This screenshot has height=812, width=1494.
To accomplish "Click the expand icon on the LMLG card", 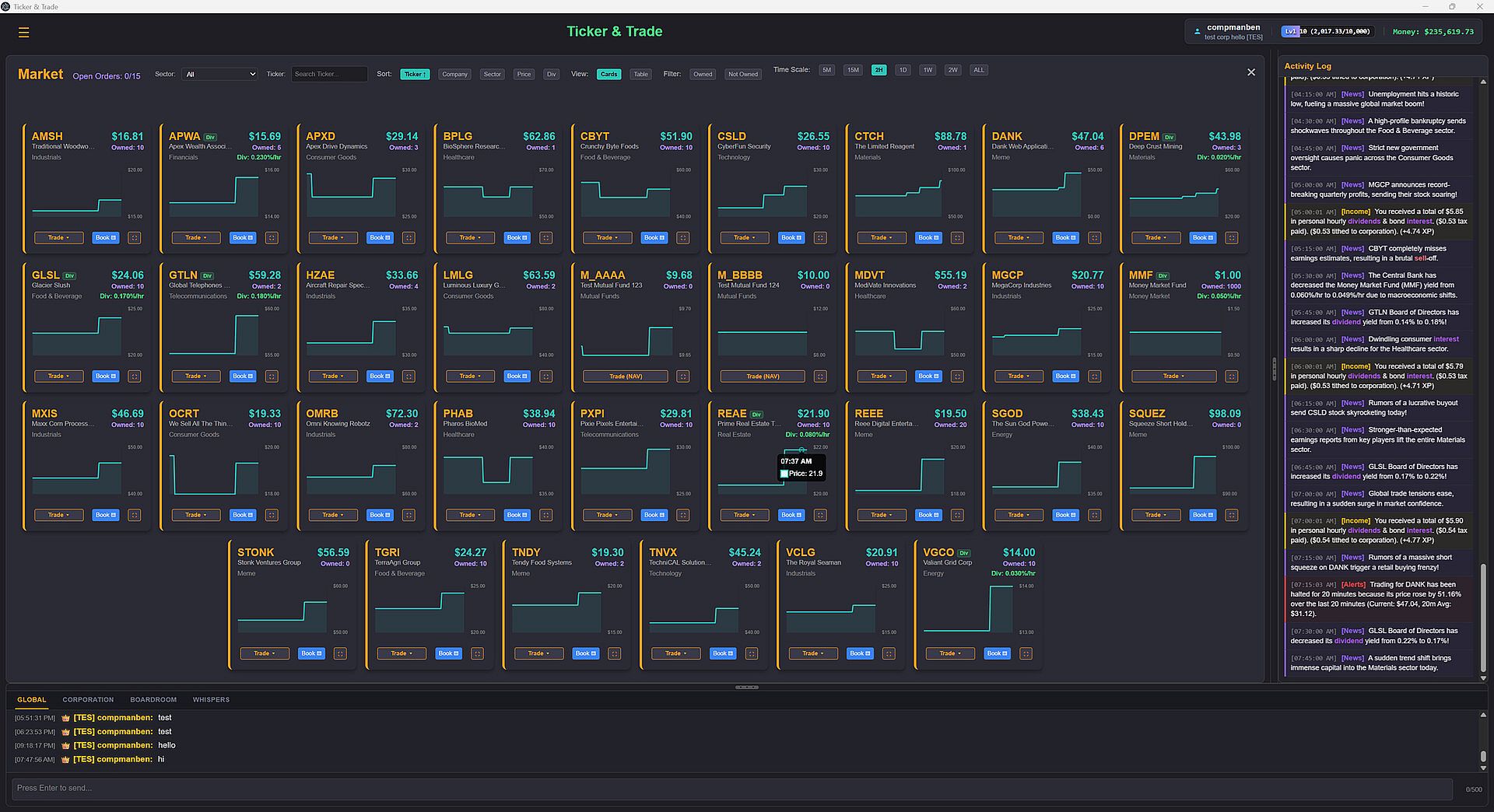I will coord(546,376).
